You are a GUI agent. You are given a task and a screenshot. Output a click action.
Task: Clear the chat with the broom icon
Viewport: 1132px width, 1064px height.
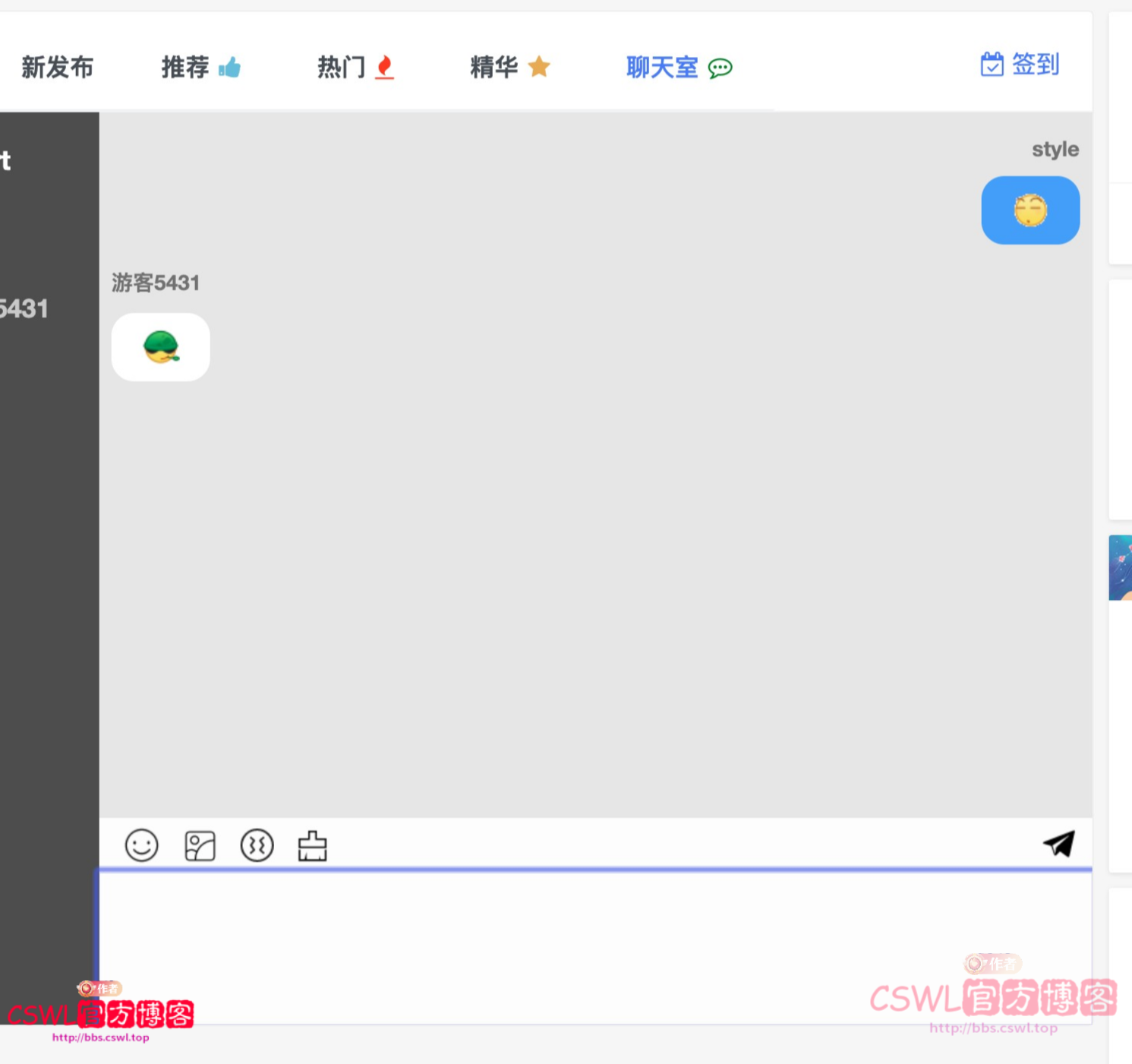(x=313, y=845)
